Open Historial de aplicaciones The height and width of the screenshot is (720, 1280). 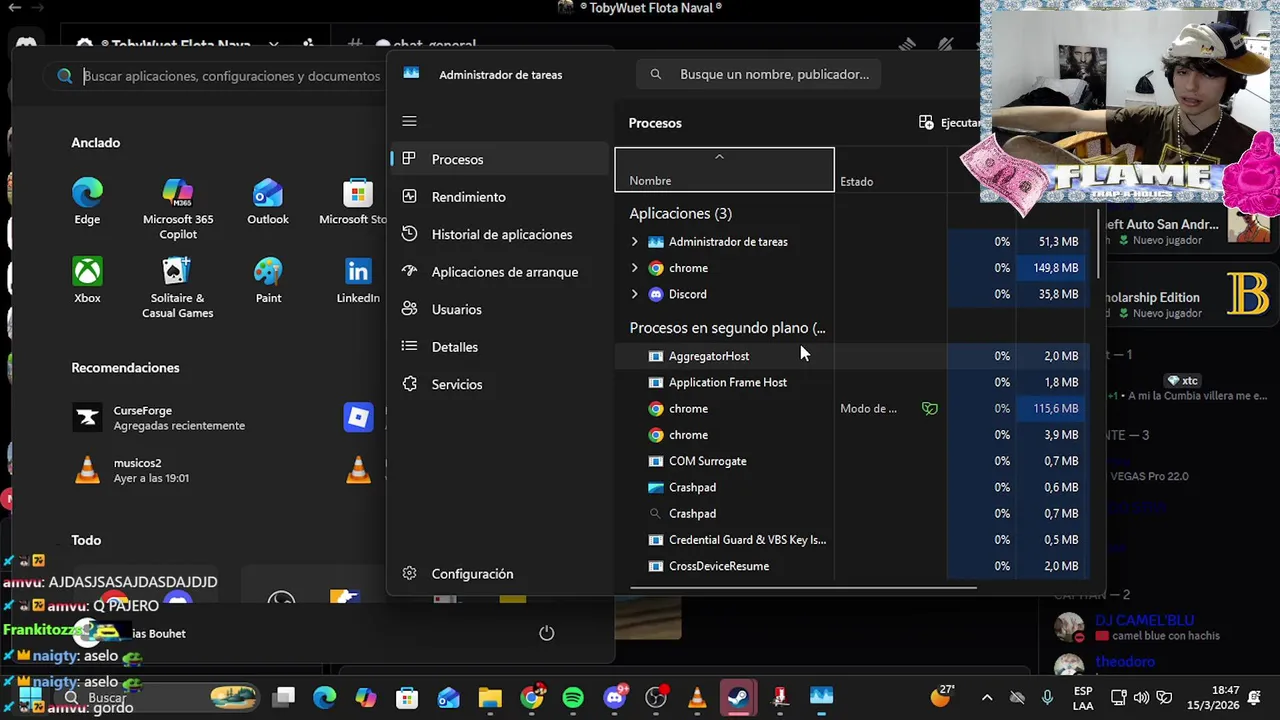500,234
